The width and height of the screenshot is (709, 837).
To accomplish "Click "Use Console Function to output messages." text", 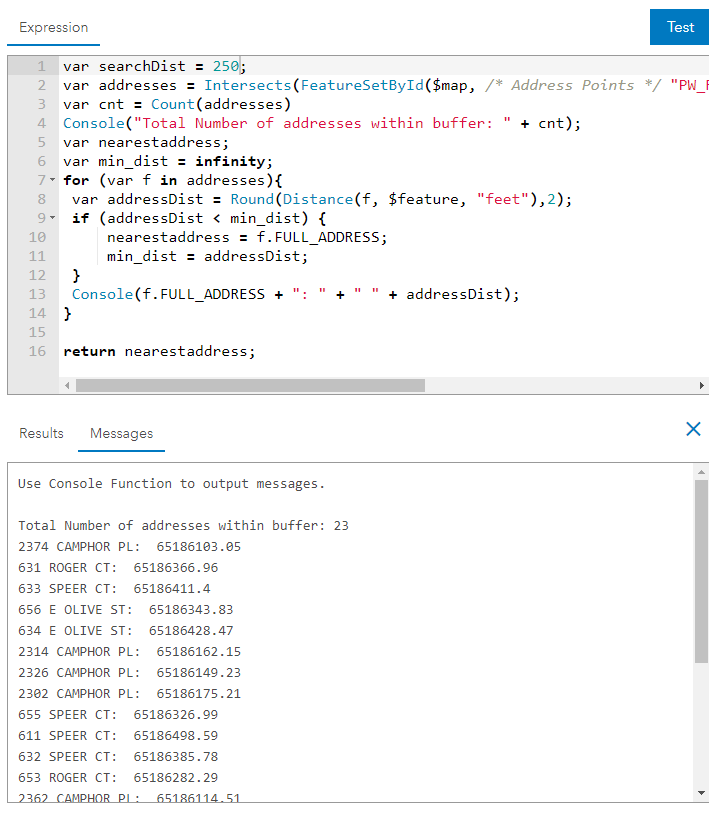I will (171, 484).
